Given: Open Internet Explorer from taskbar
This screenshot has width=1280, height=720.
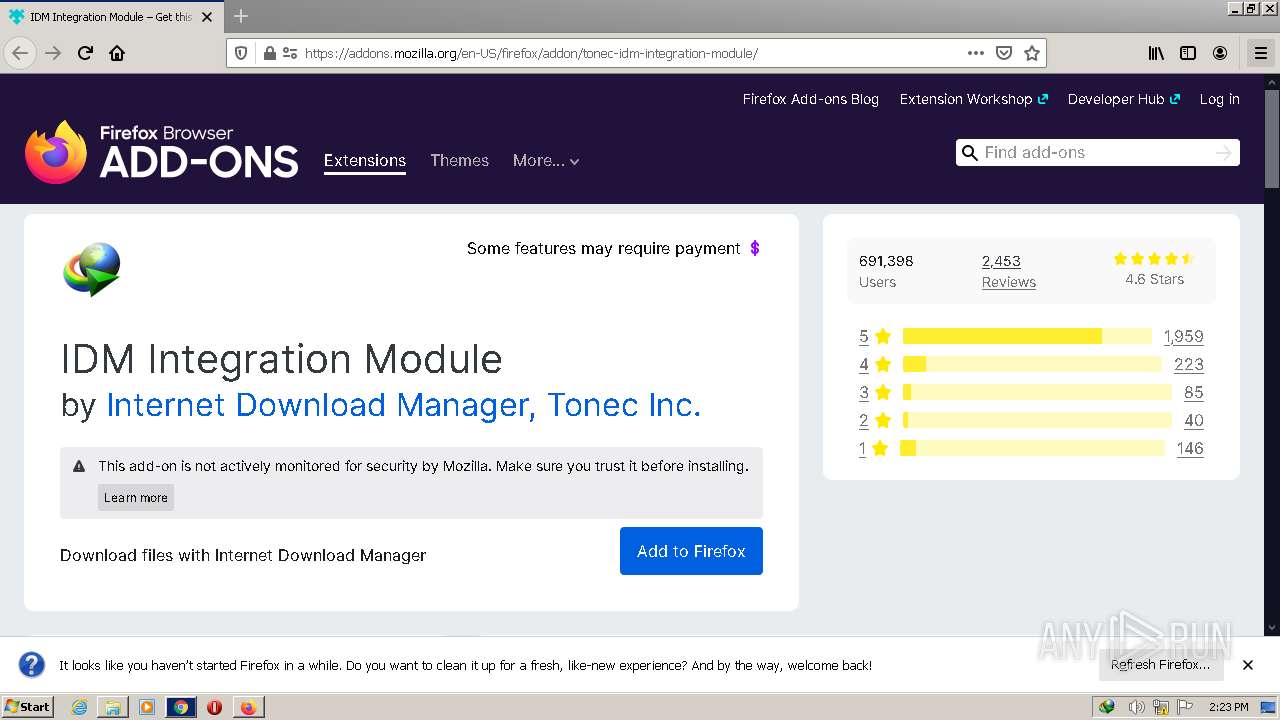Looking at the screenshot, I should click(79, 707).
